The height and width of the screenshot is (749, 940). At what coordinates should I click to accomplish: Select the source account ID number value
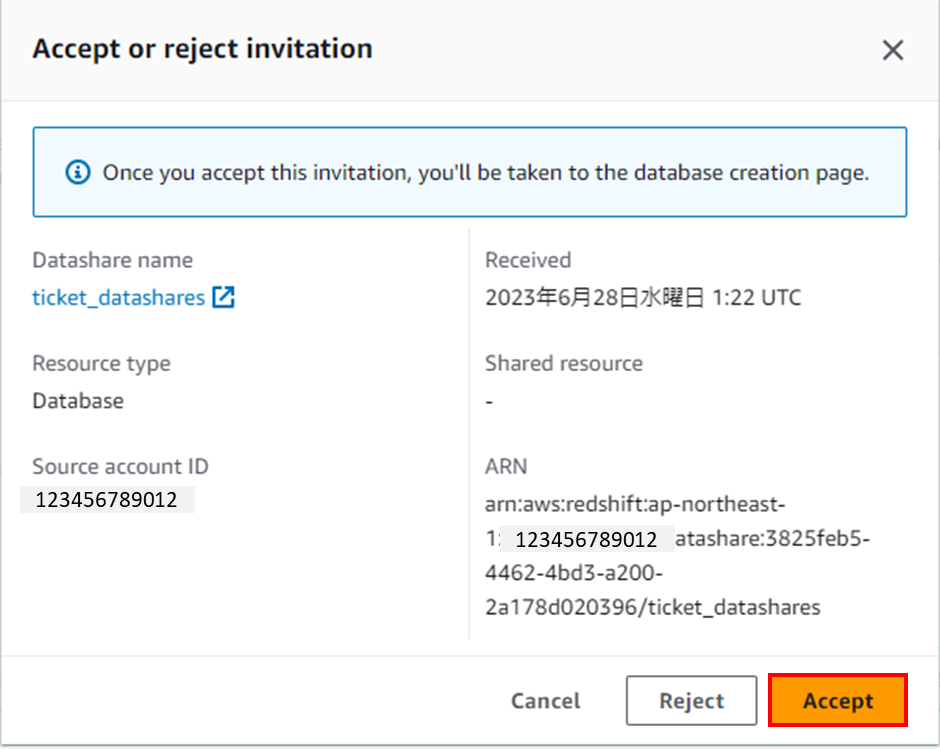[x=106, y=500]
